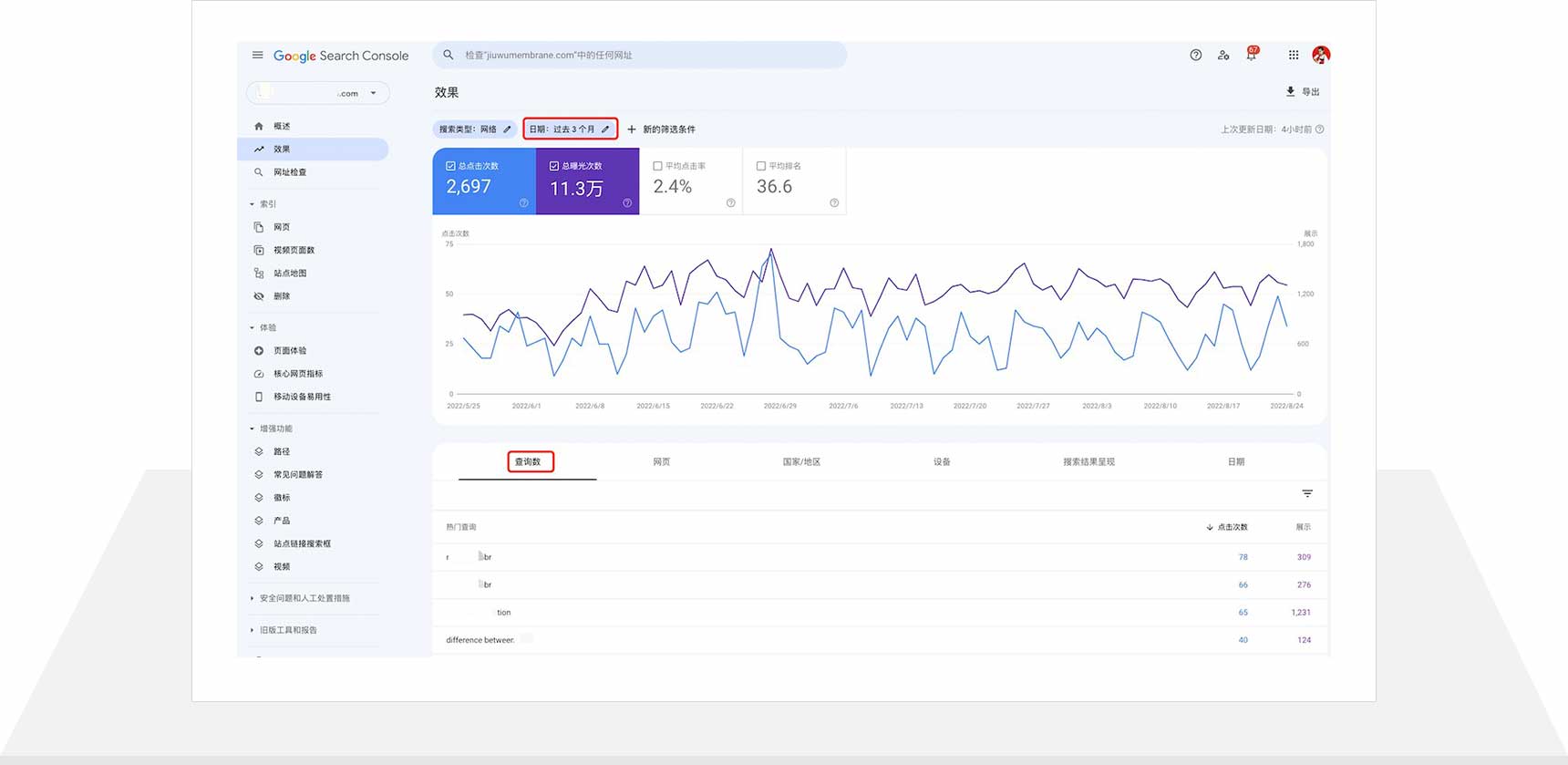Click the 常见问题解答 layers icon
1568x765 pixels.
pyautogui.click(x=259, y=475)
